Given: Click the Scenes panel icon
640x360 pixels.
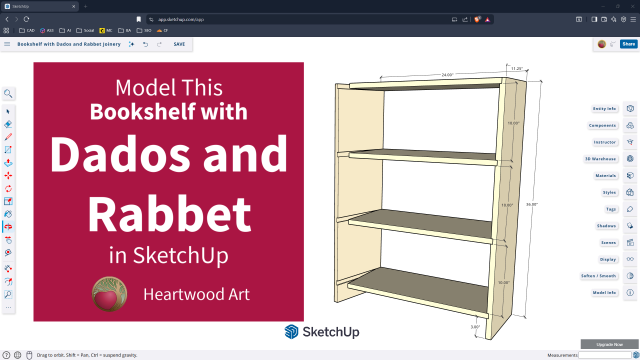Looking at the screenshot, I should click(630, 242).
